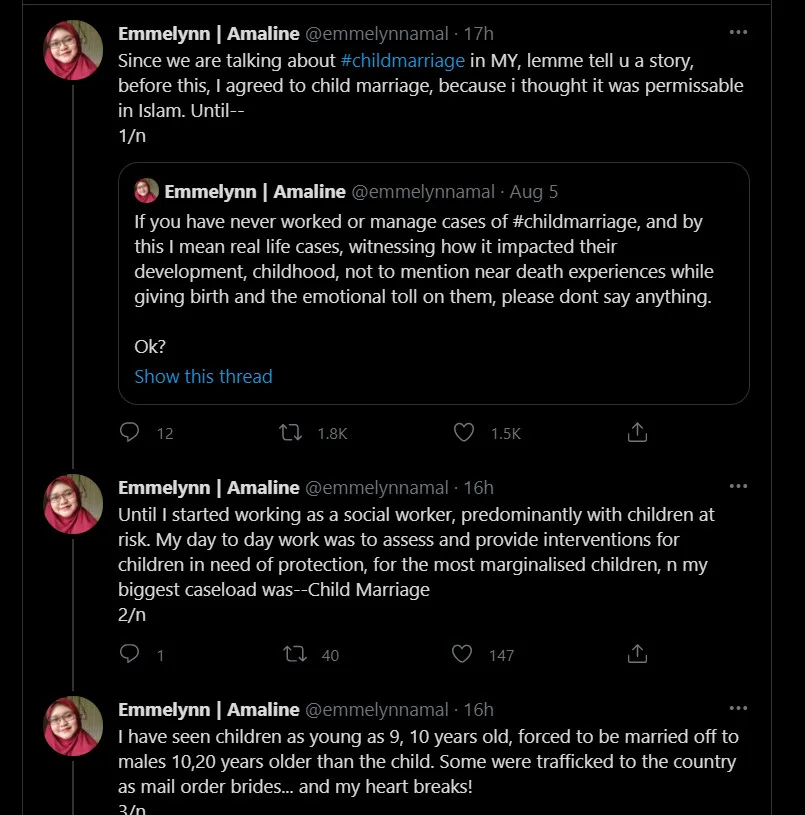Reply to the first tweet (1/n)
Viewport: 805px width, 815px height.
(130, 432)
